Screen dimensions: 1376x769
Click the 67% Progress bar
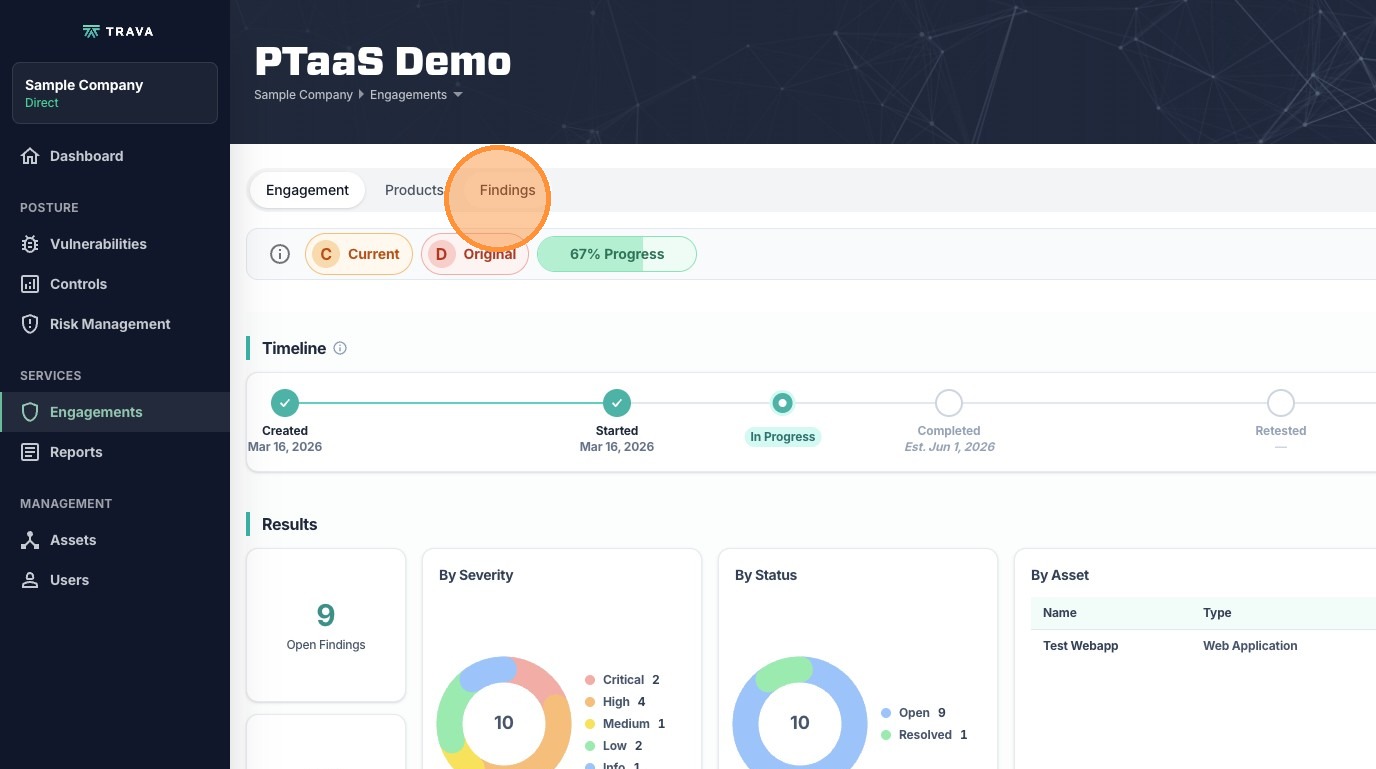click(x=616, y=254)
